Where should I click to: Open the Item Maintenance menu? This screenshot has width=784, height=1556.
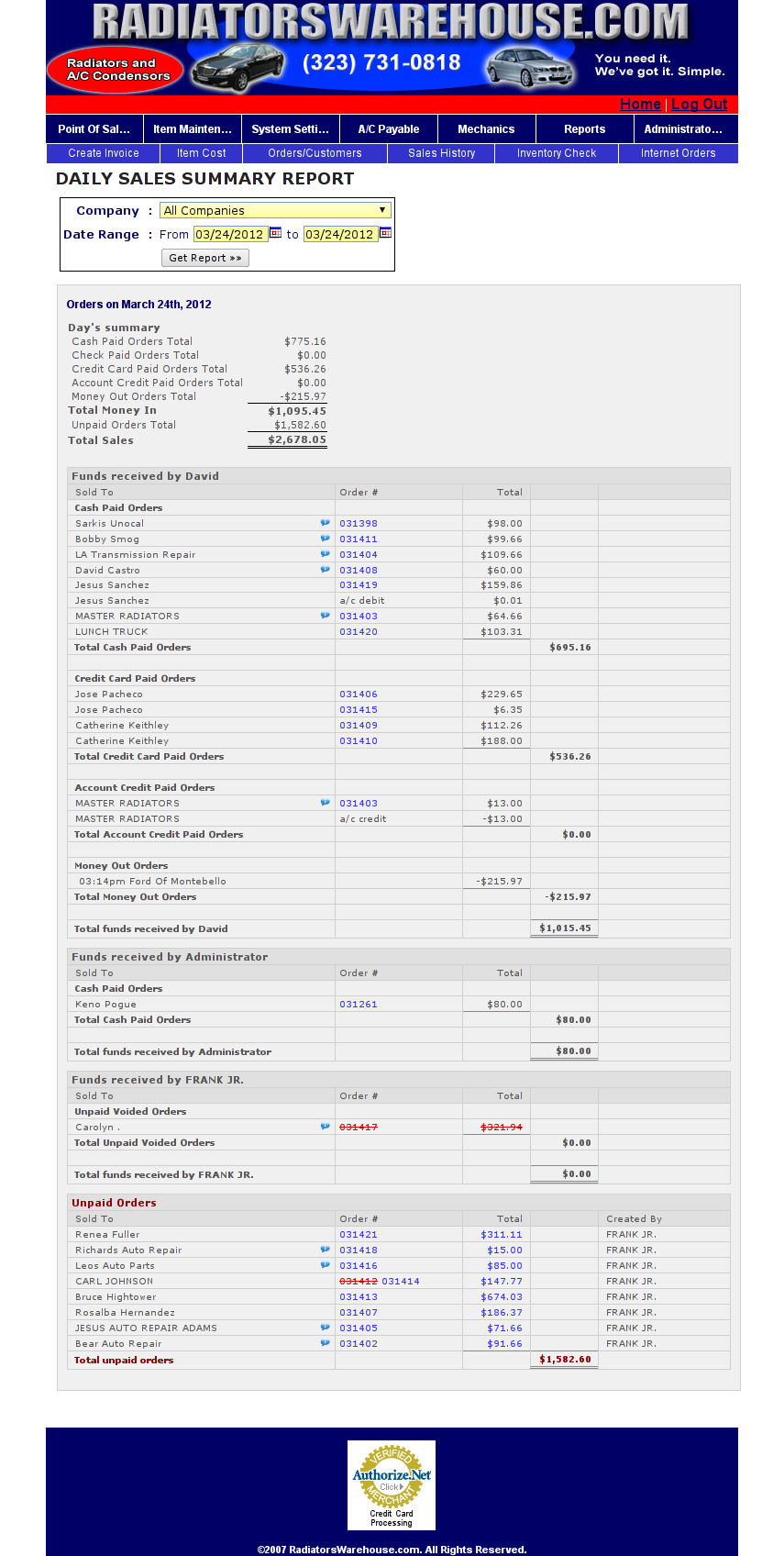tap(193, 129)
